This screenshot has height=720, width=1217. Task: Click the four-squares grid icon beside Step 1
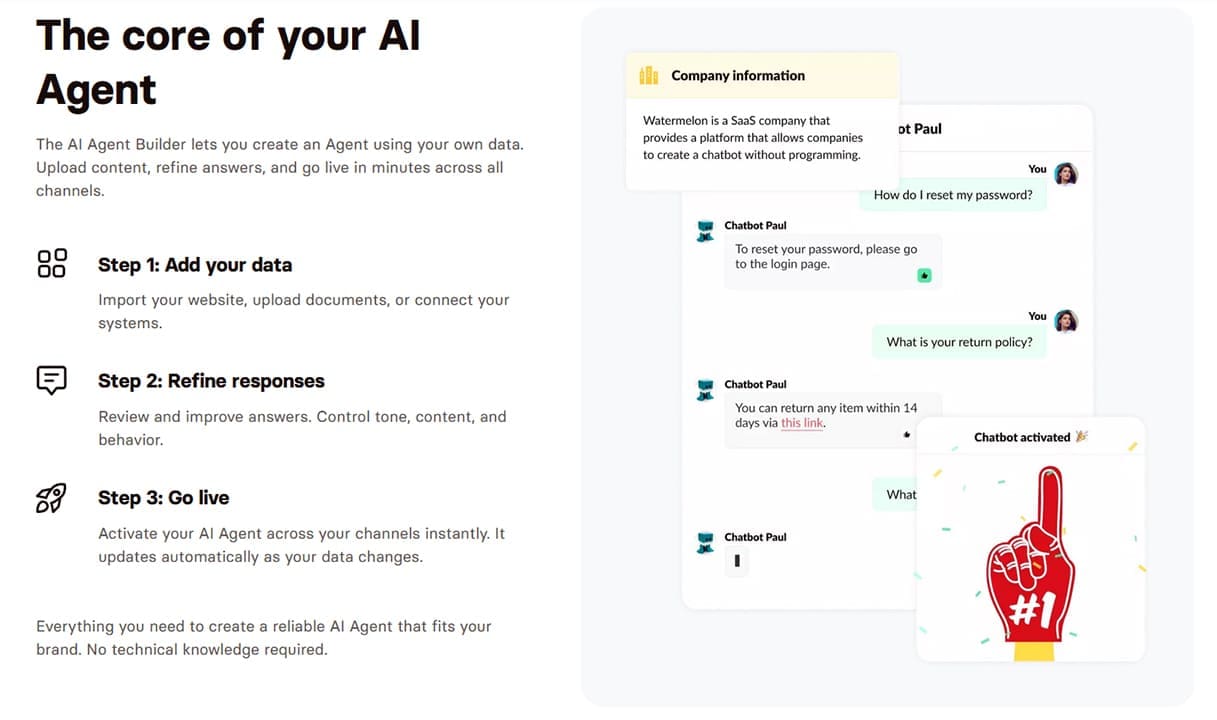(51, 263)
